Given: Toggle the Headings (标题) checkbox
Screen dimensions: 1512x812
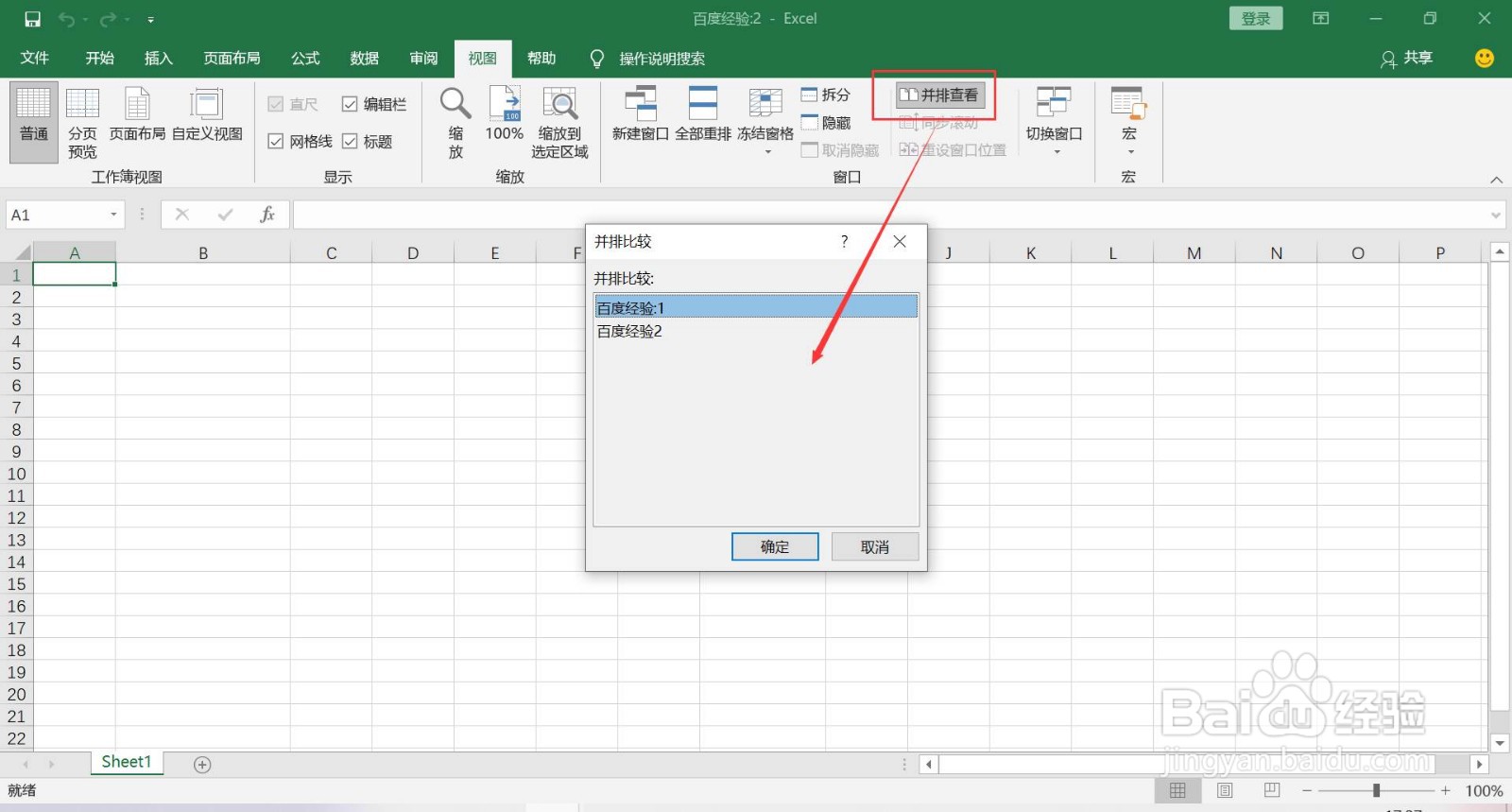Looking at the screenshot, I should (367, 141).
